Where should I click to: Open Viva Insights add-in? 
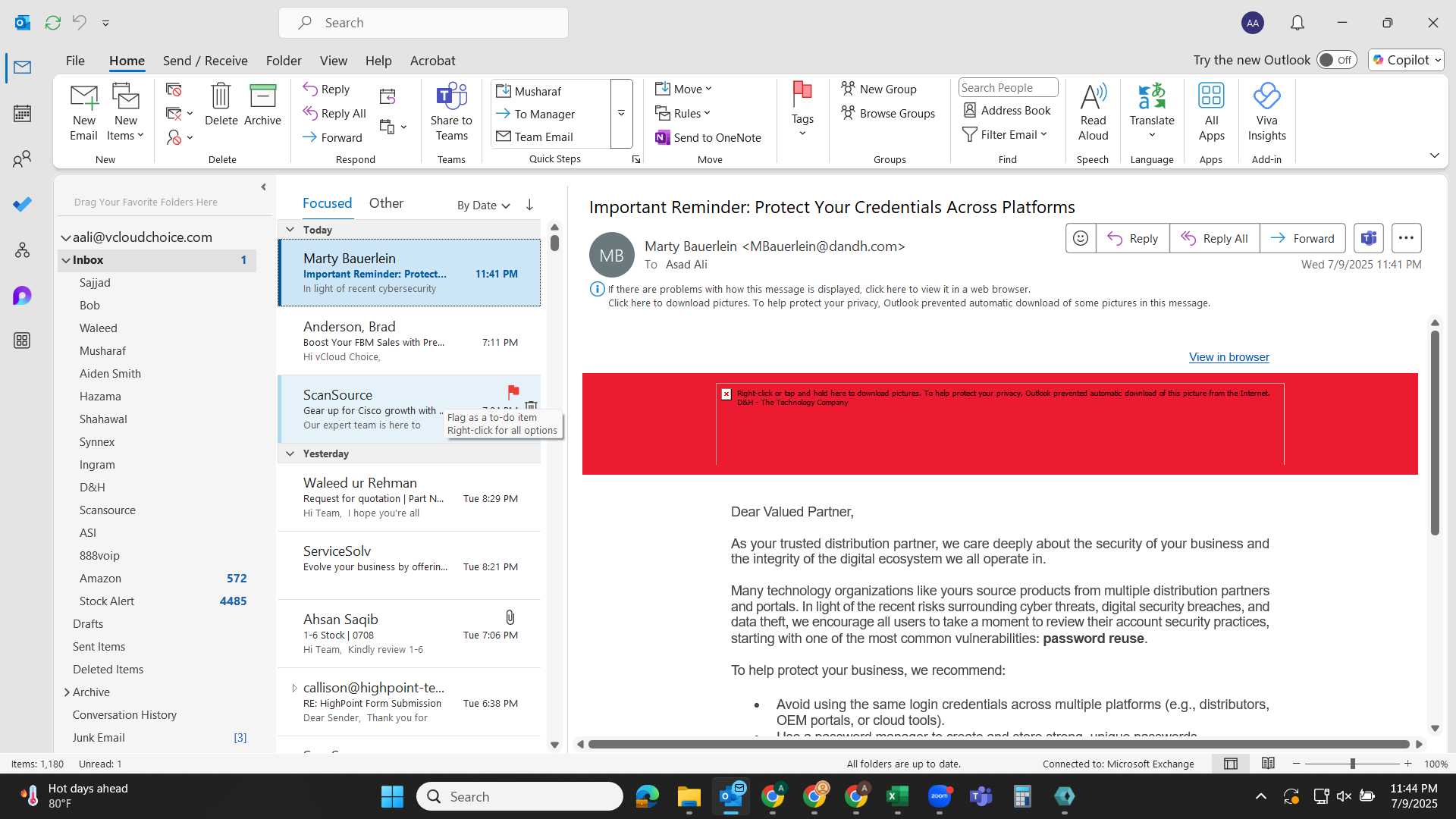coord(1266,111)
